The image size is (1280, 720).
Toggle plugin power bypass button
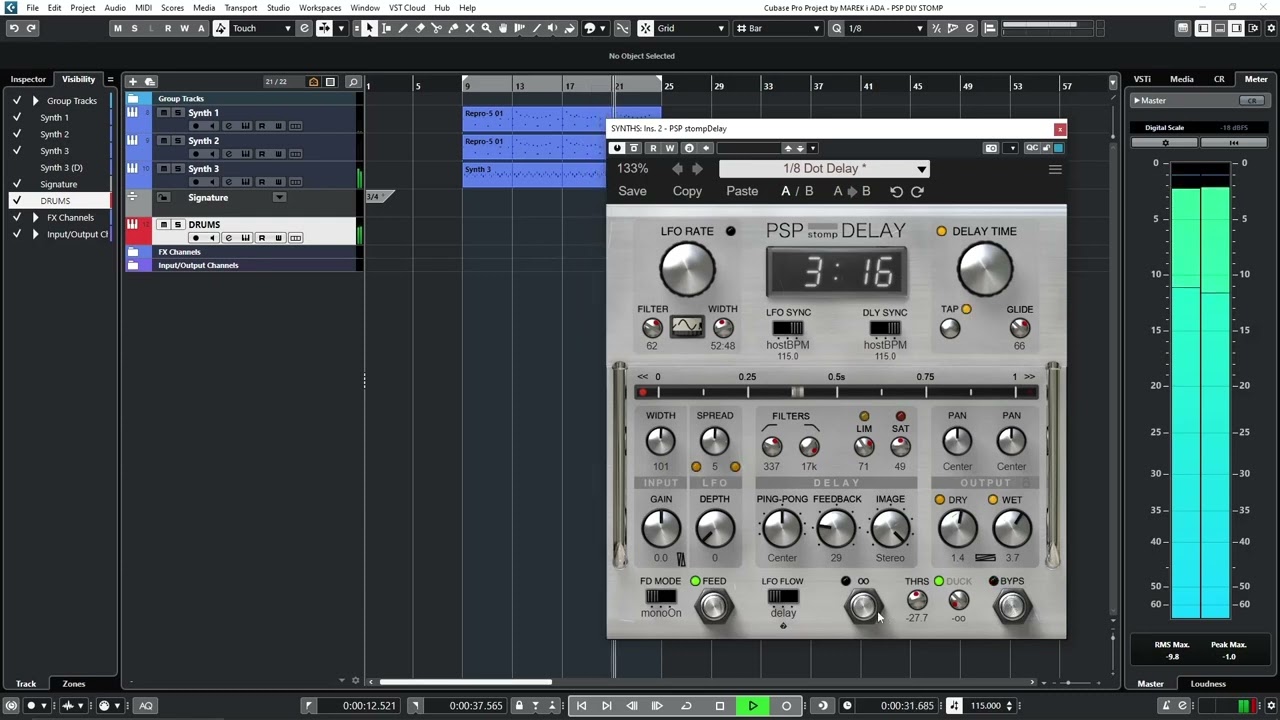coord(616,148)
